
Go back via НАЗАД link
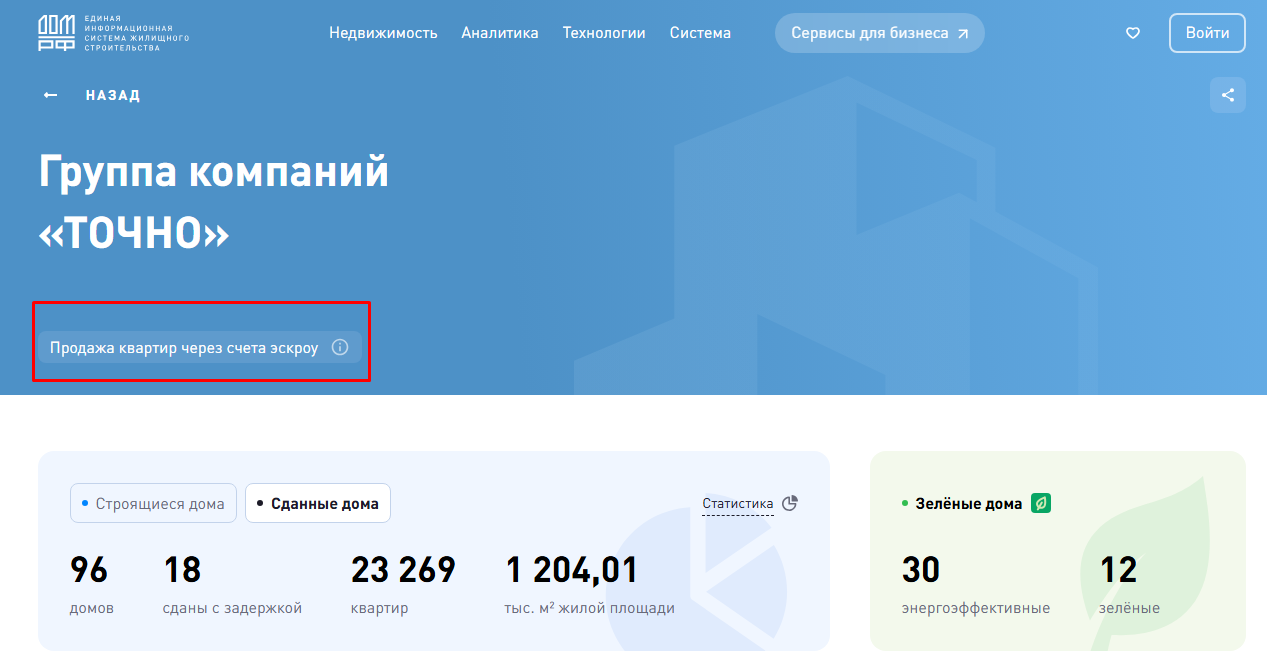coord(113,95)
